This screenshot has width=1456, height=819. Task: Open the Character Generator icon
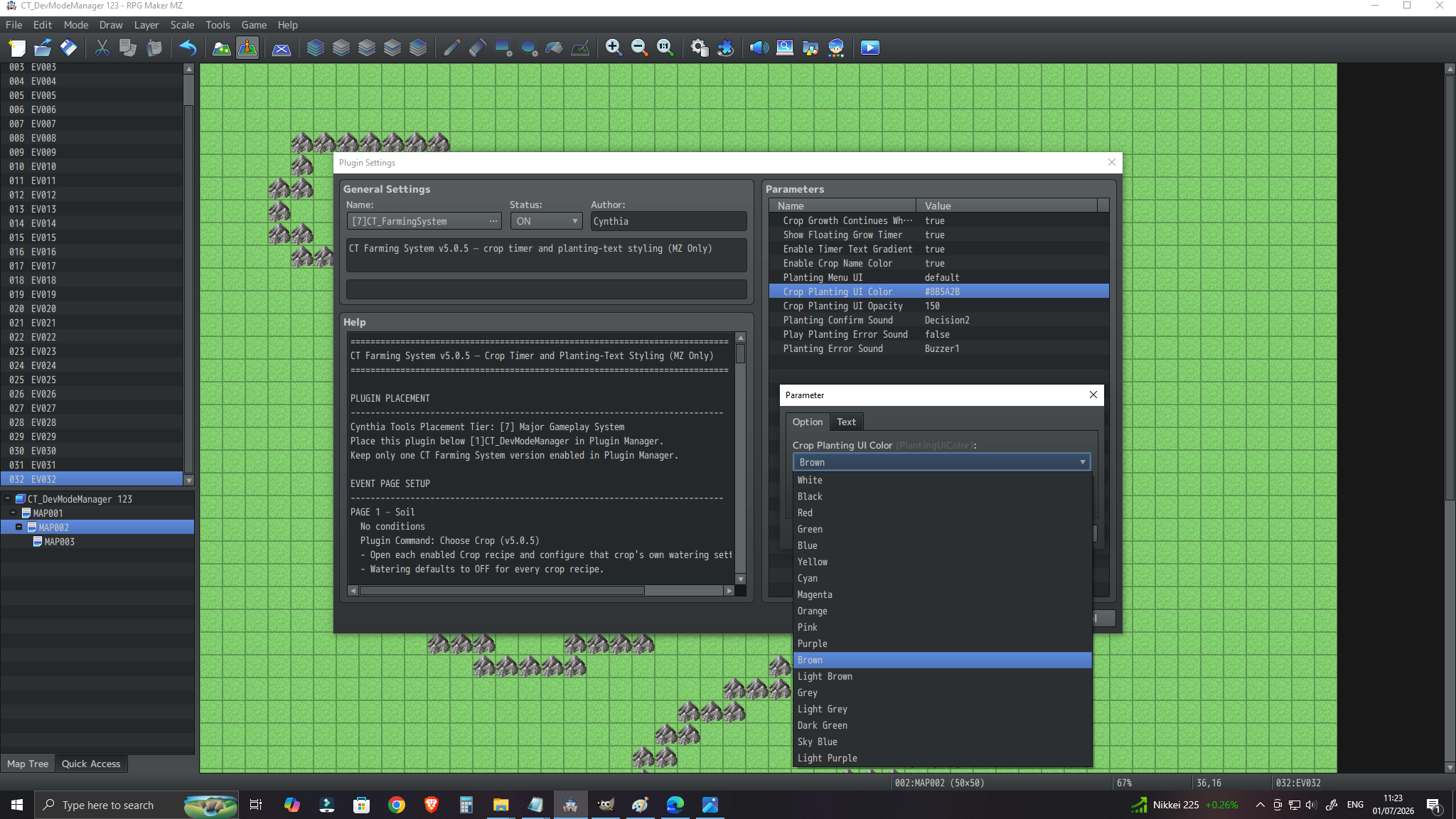836,48
